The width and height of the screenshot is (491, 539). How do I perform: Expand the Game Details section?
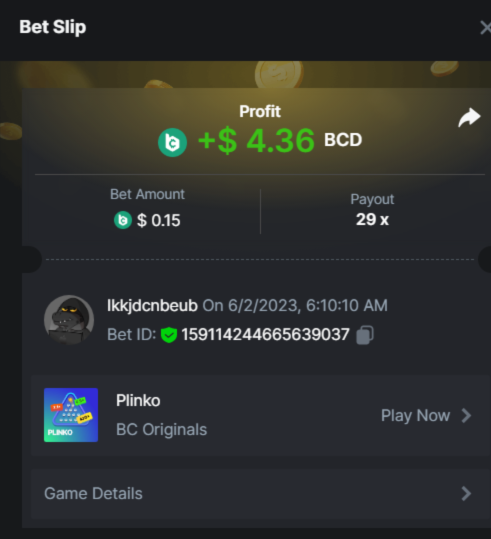point(261,494)
